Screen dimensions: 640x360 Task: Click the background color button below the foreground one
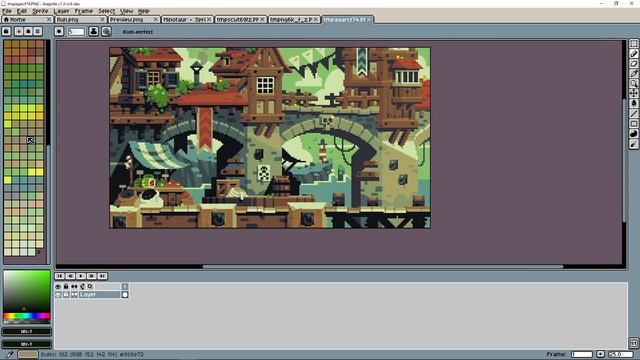(27, 344)
